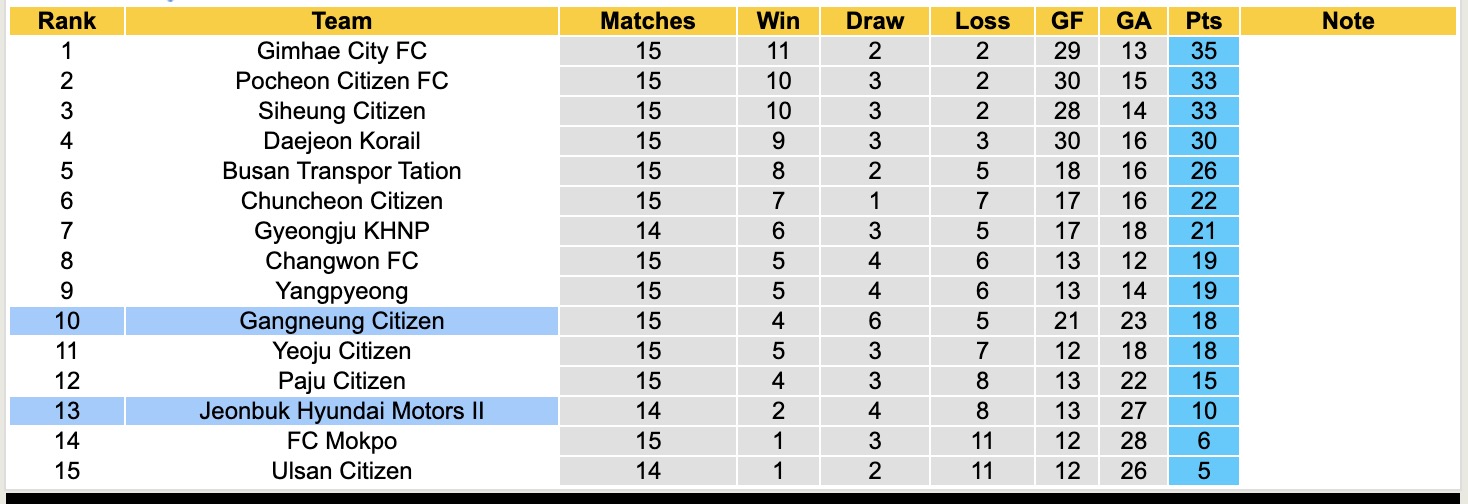Select the highlighted rank 10 cell
Image resolution: width=1468 pixels, height=504 pixels.
[66, 321]
